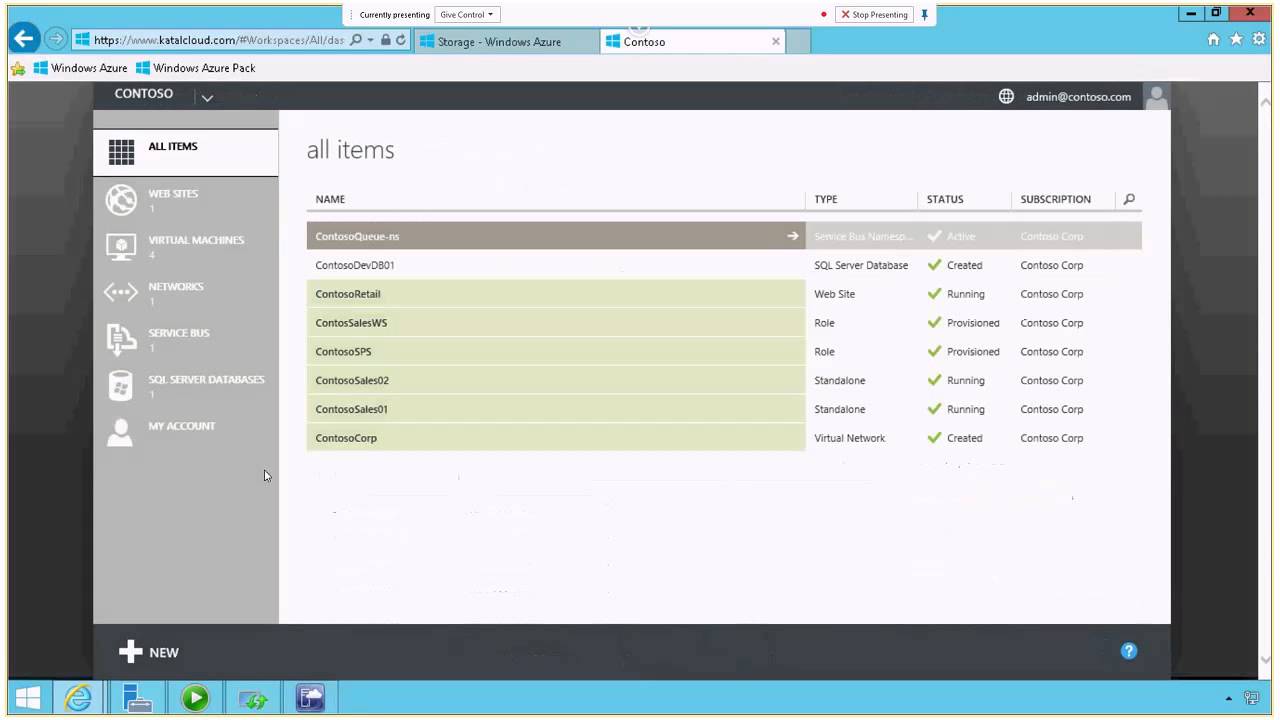Open Server Manager taskbar icon

(x=136, y=698)
